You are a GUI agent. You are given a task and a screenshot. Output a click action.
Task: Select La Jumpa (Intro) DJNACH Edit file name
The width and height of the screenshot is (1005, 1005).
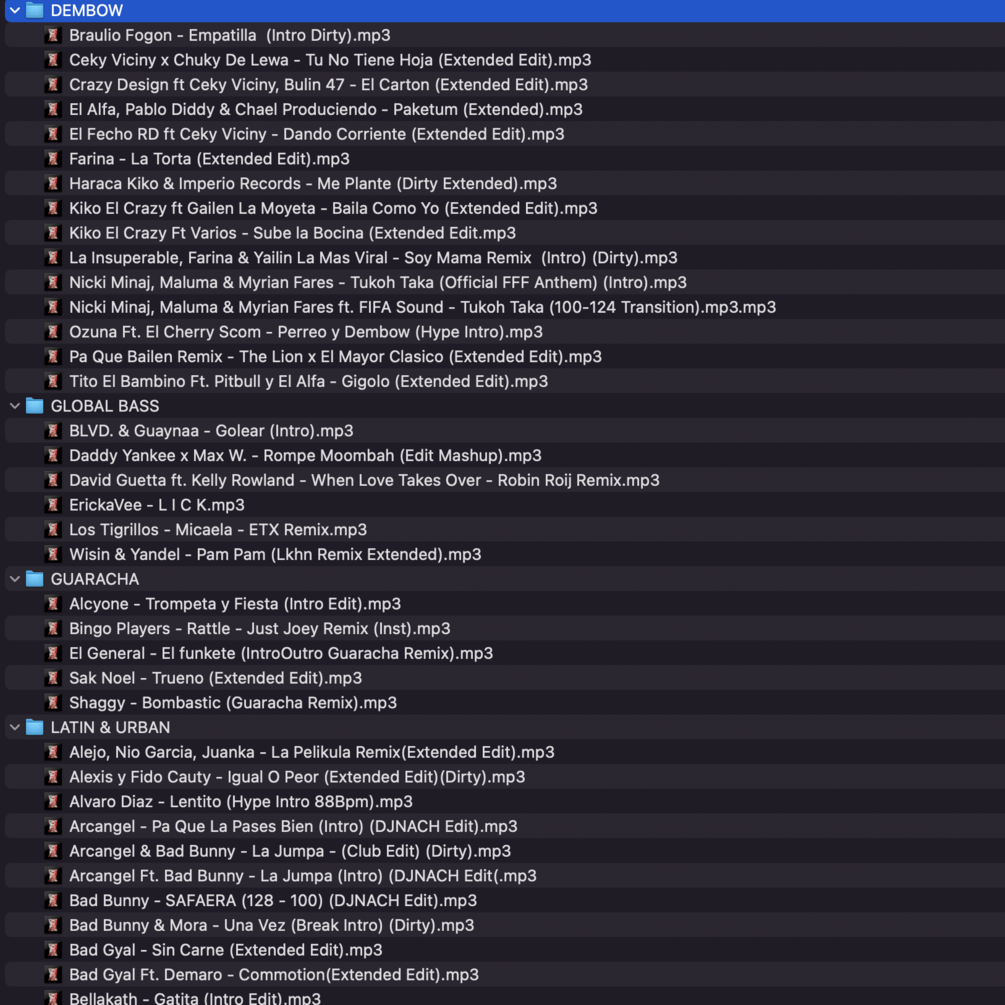[303, 876]
